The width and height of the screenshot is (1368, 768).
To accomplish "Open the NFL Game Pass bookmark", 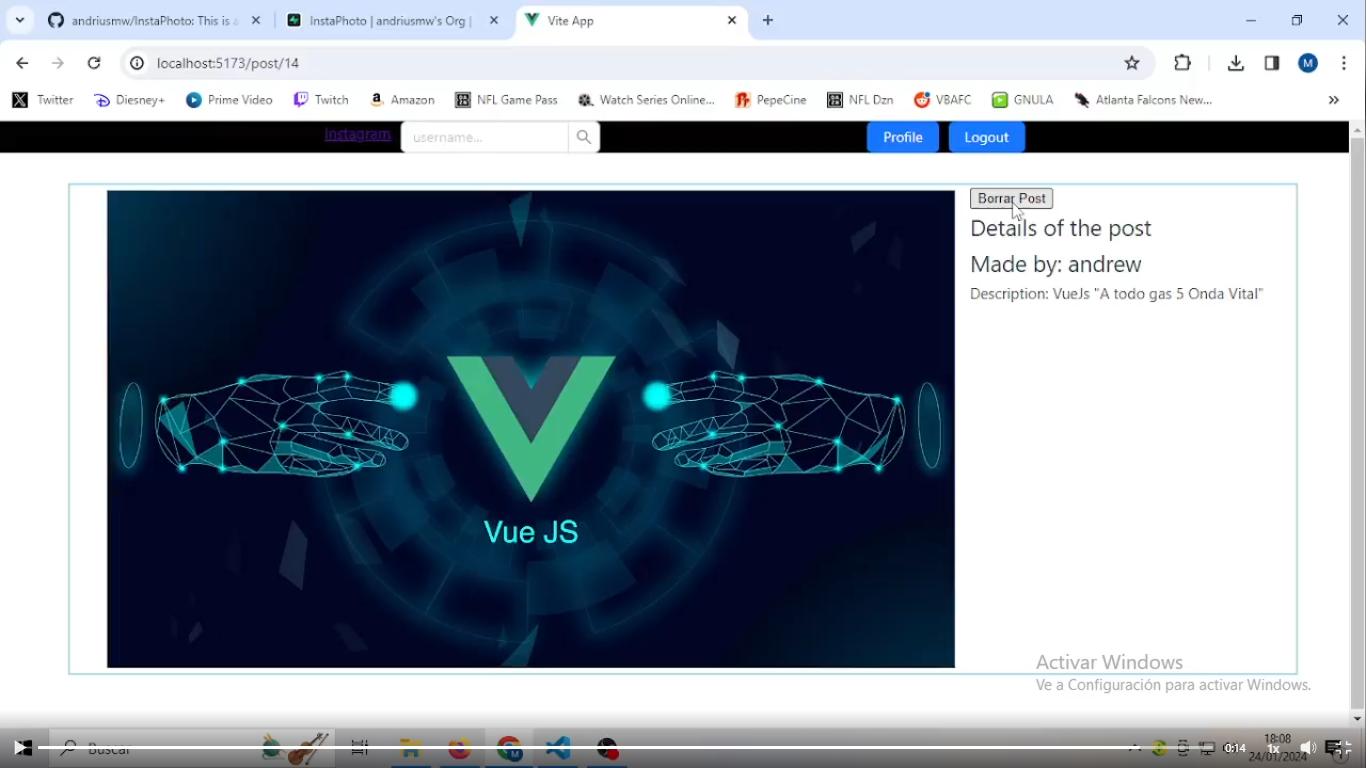I will tap(506, 100).
